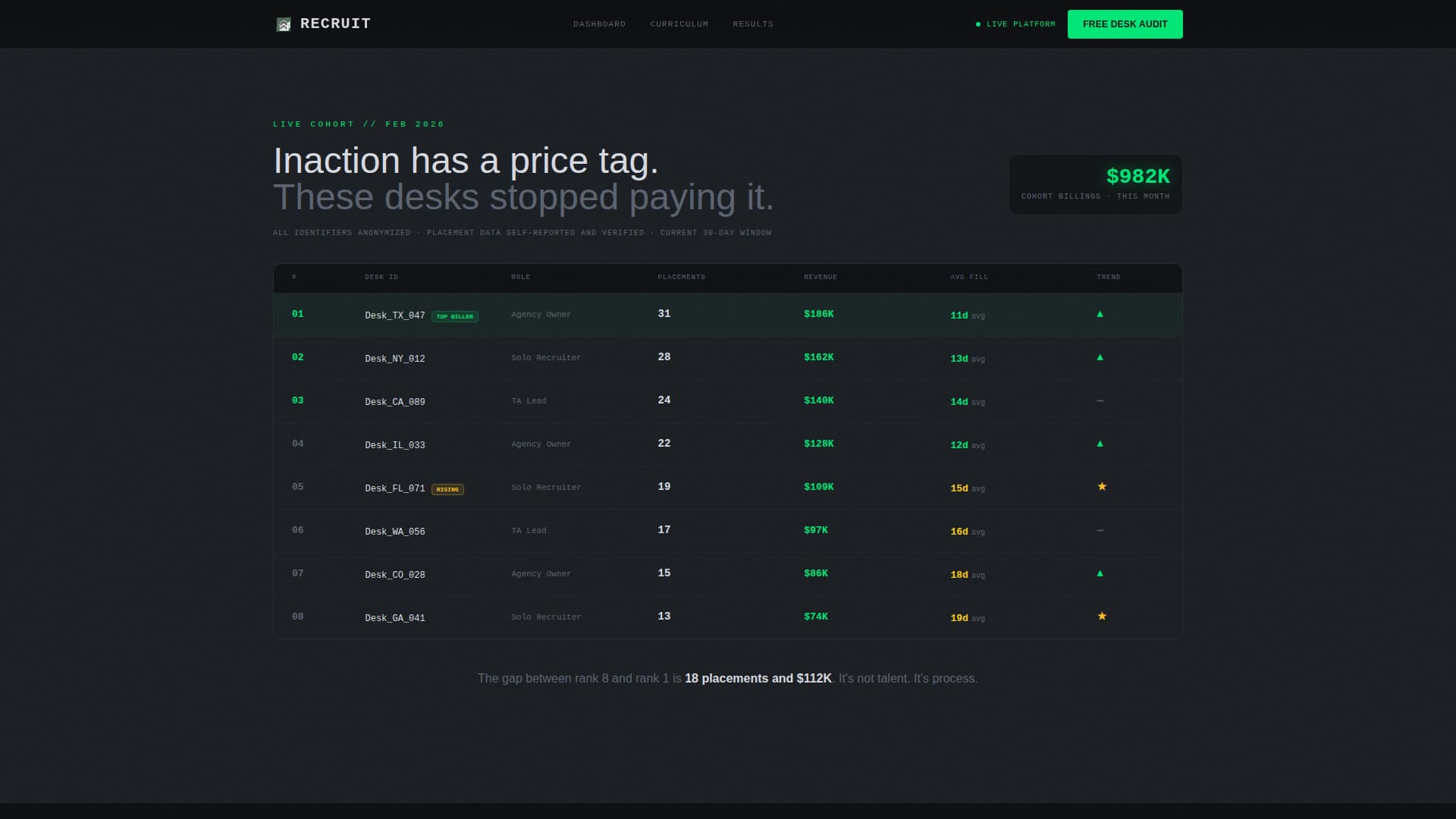Click the star trend icon for Desk_FL_071

pos(1102,486)
